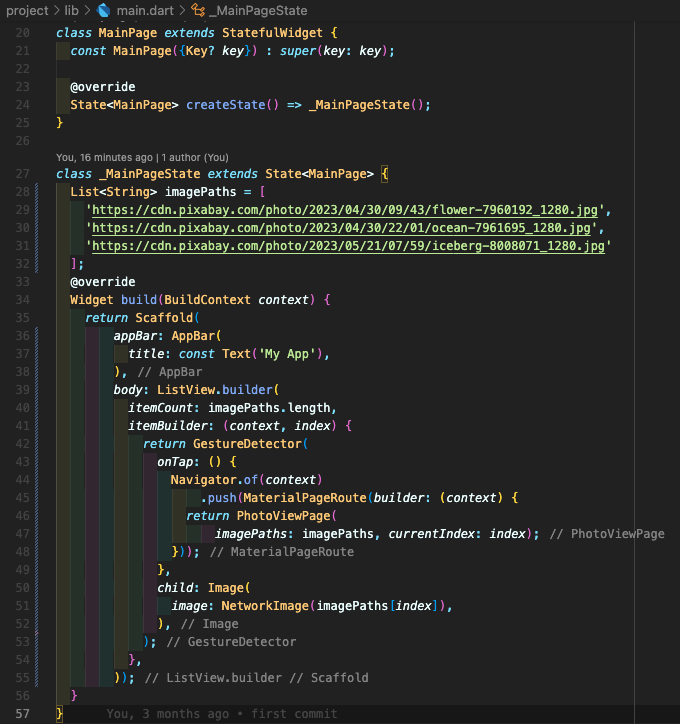The width and height of the screenshot is (680, 724).
Task: Click 'NetworkImage' on line 51
Action: [265, 606]
